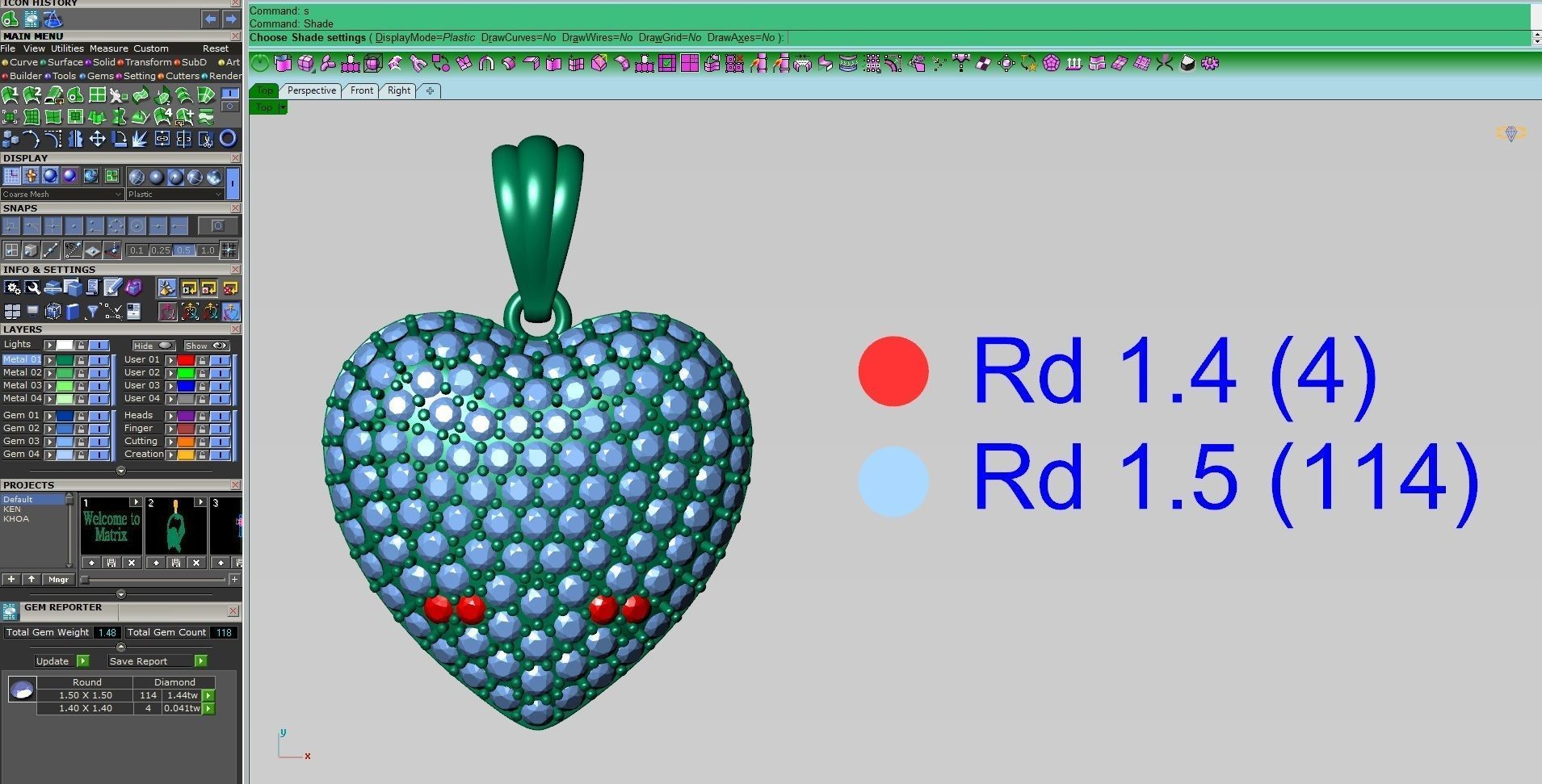The height and width of the screenshot is (784, 1542).
Task: Click the Save Report button
Action: tap(157, 661)
